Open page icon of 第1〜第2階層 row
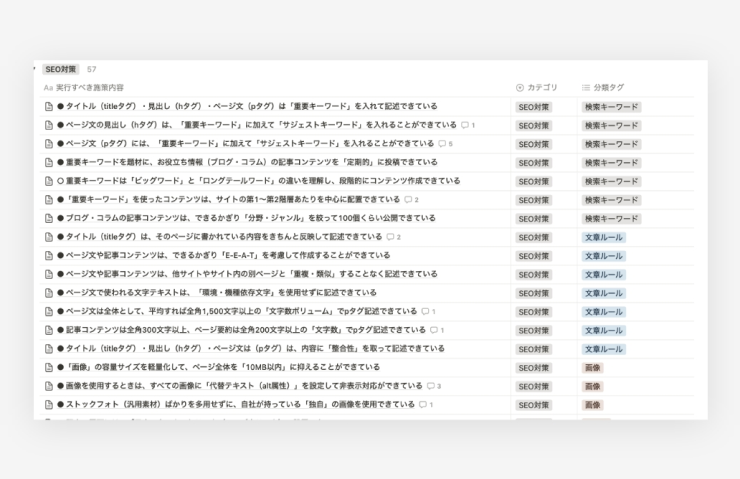The image size is (740, 479). click(x=49, y=200)
